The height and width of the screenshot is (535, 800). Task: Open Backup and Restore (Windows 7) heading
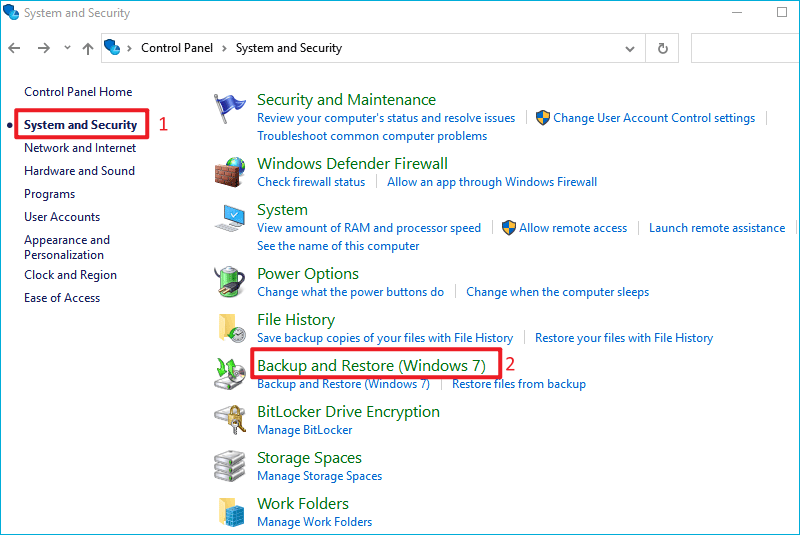371,366
